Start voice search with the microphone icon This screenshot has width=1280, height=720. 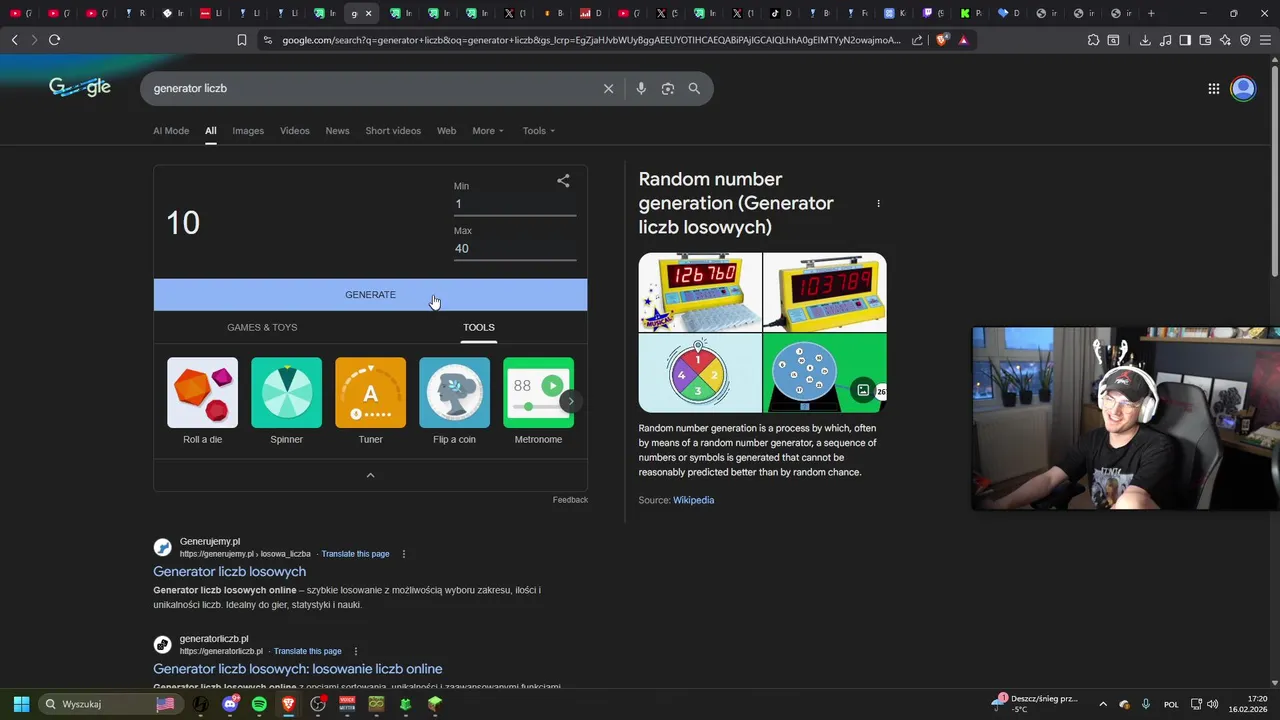click(641, 89)
